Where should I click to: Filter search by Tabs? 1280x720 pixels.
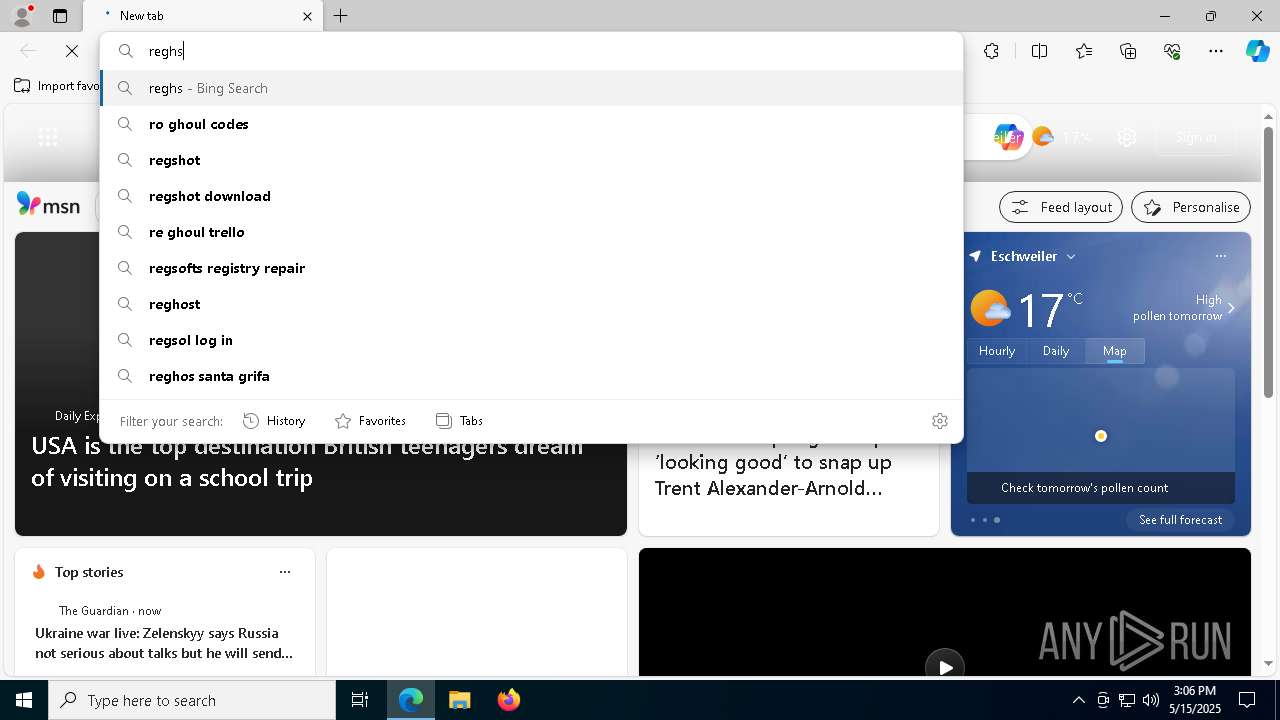coord(459,421)
